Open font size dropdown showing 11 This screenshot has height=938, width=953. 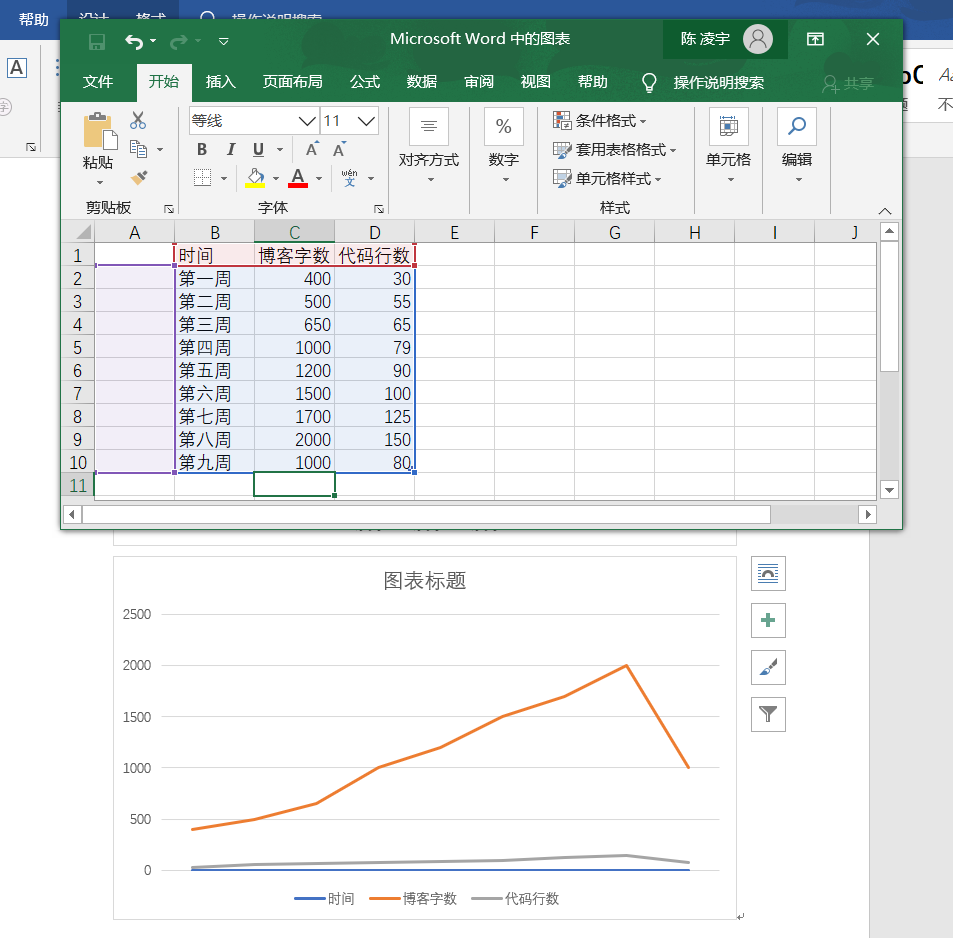tap(349, 121)
